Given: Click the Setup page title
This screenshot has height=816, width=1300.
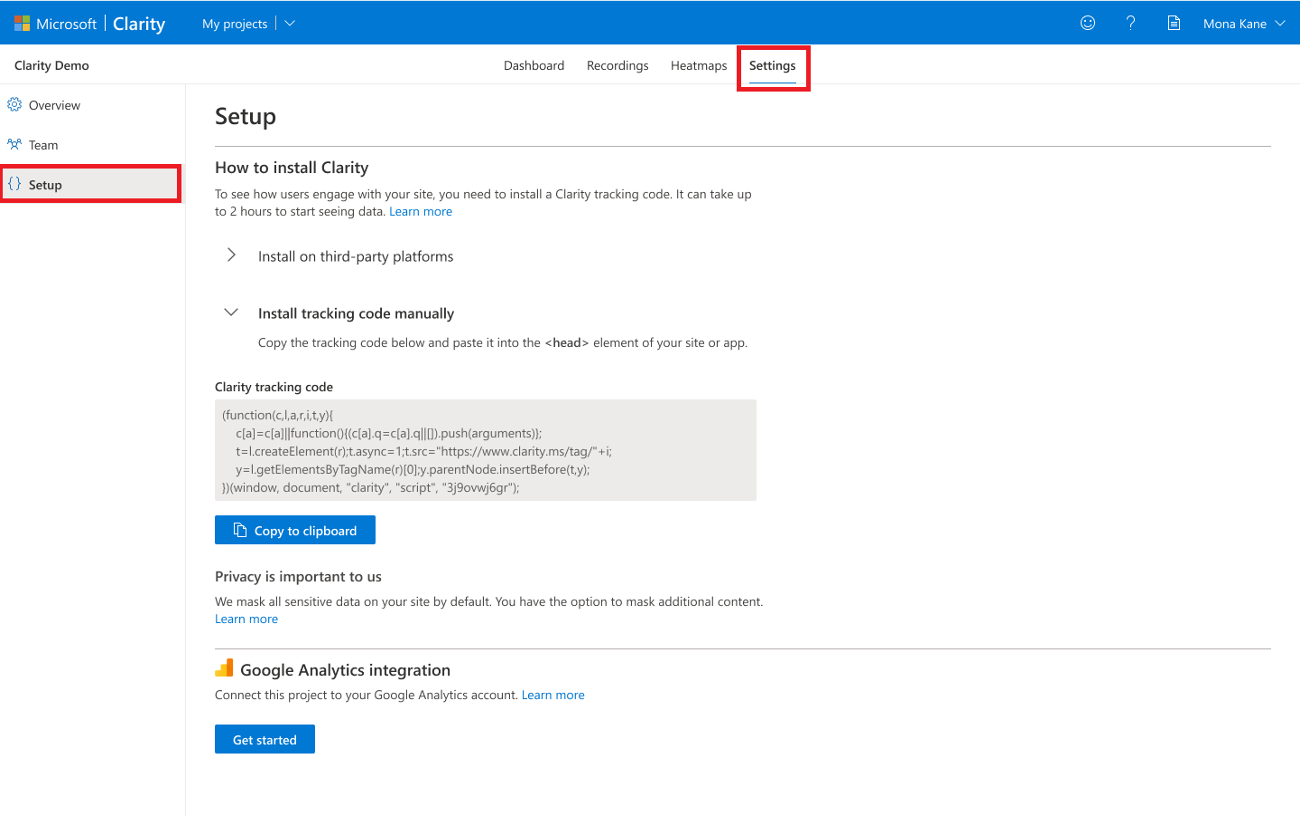Looking at the screenshot, I should pos(245,116).
